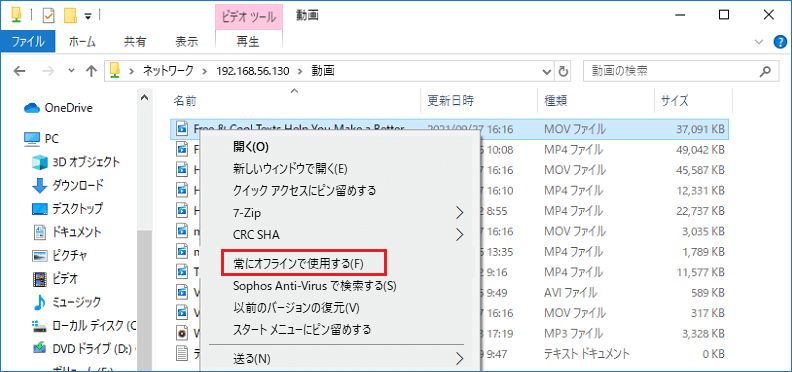The height and width of the screenshot is (372, 792).
Task: Collapse the ribbon with the chevron
Action: tap(758, 42)
